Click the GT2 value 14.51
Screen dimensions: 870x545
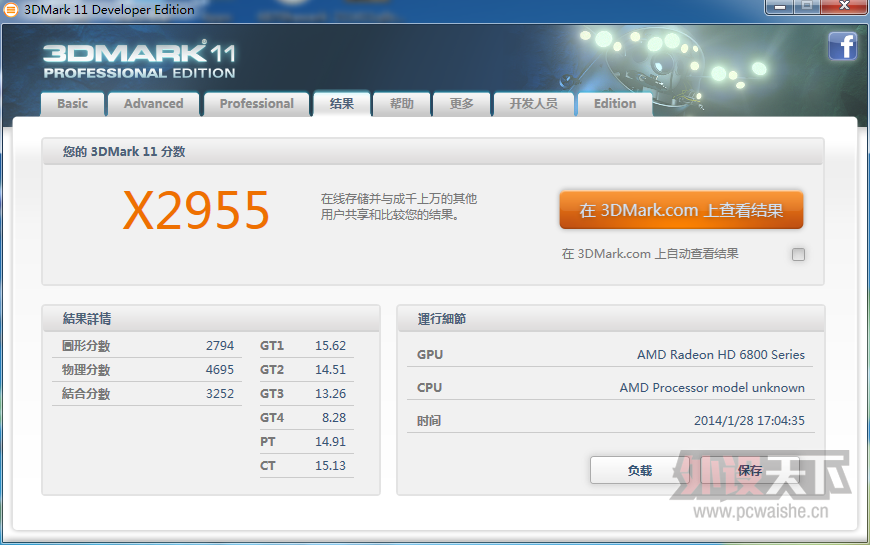point(330,370)
